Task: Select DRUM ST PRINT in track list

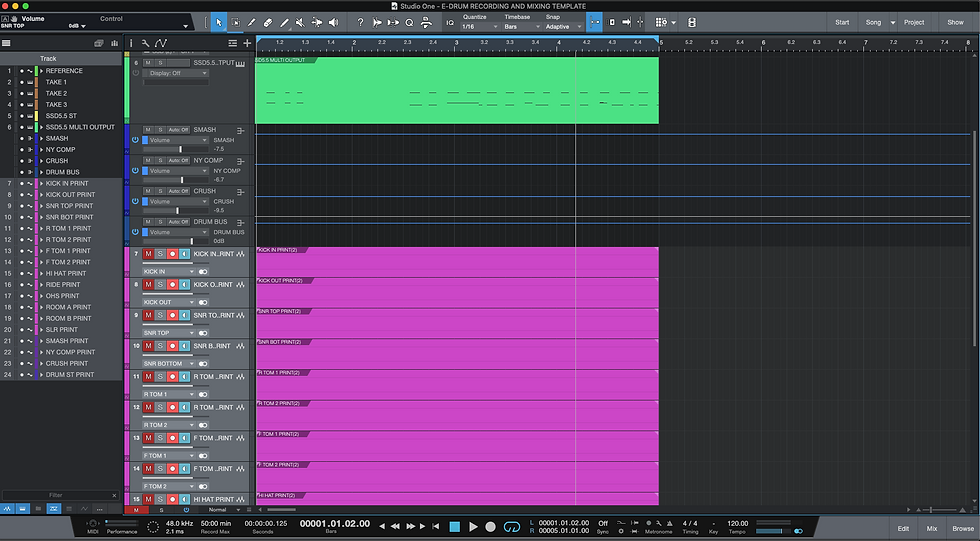Action: pyautogui.click(x=70, y=375)
